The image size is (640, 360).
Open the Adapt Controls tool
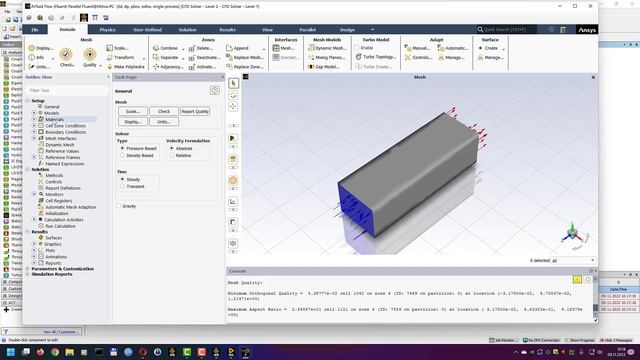click(418, 58)
